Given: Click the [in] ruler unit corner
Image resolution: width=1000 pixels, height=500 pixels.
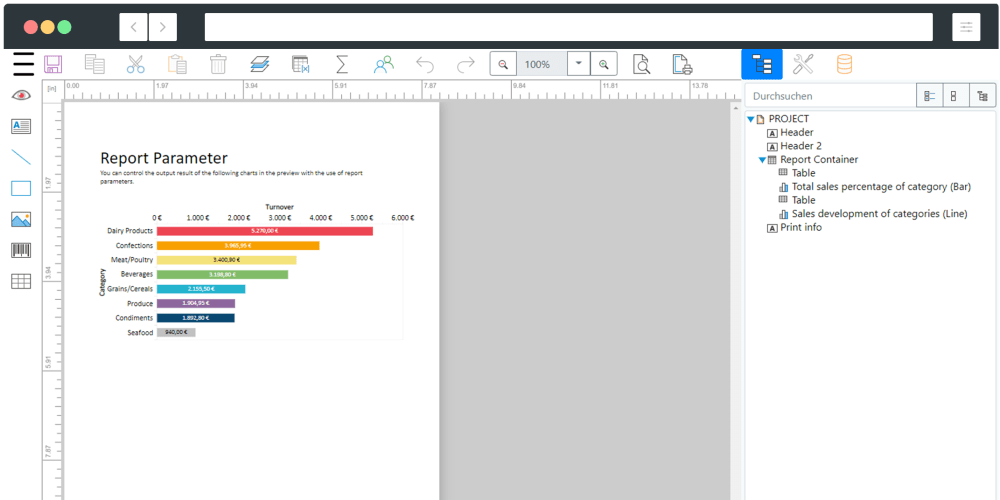Looking at the screenshot, I should pos(52,88).
